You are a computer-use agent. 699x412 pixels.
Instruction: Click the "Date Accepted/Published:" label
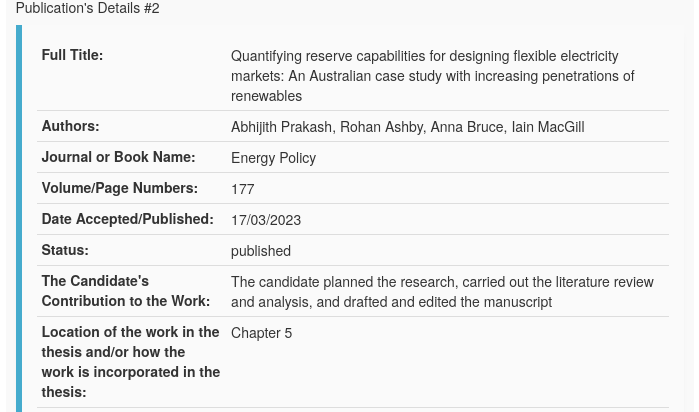[x=127, y=220]
